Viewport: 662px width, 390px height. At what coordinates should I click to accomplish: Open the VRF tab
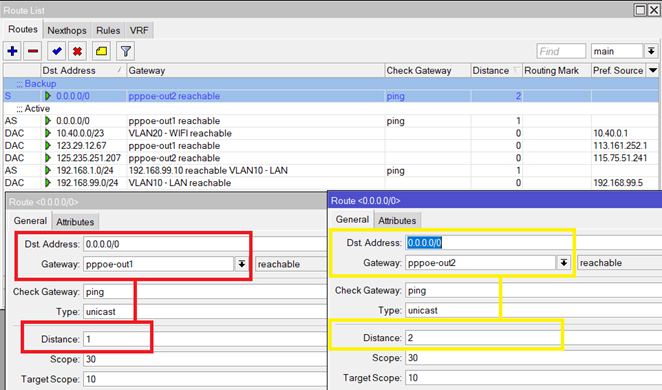pyautogui.click(x=139, y=30)
